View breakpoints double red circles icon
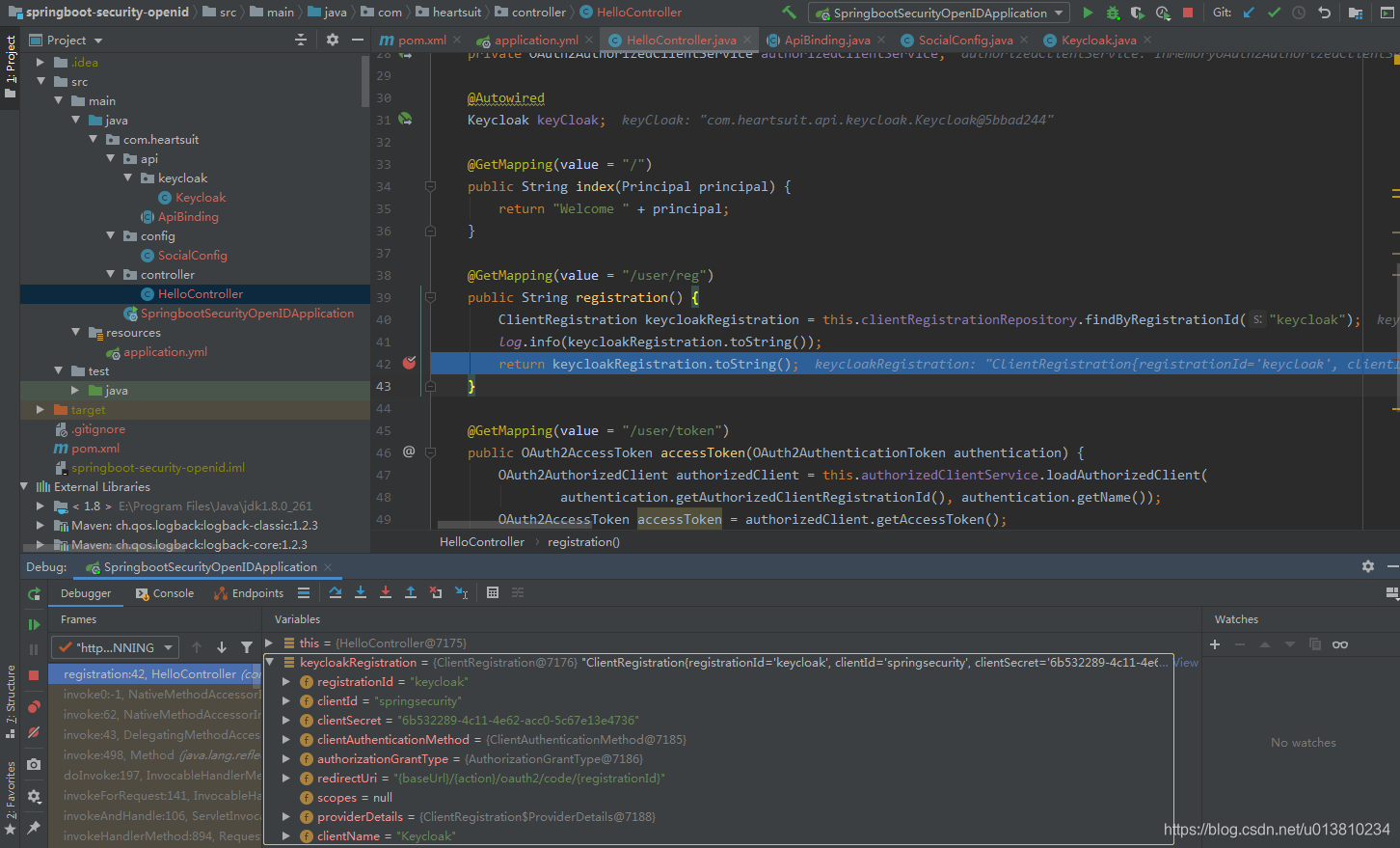The width and height of the screenshot is (1400, 848). point(34,707)
